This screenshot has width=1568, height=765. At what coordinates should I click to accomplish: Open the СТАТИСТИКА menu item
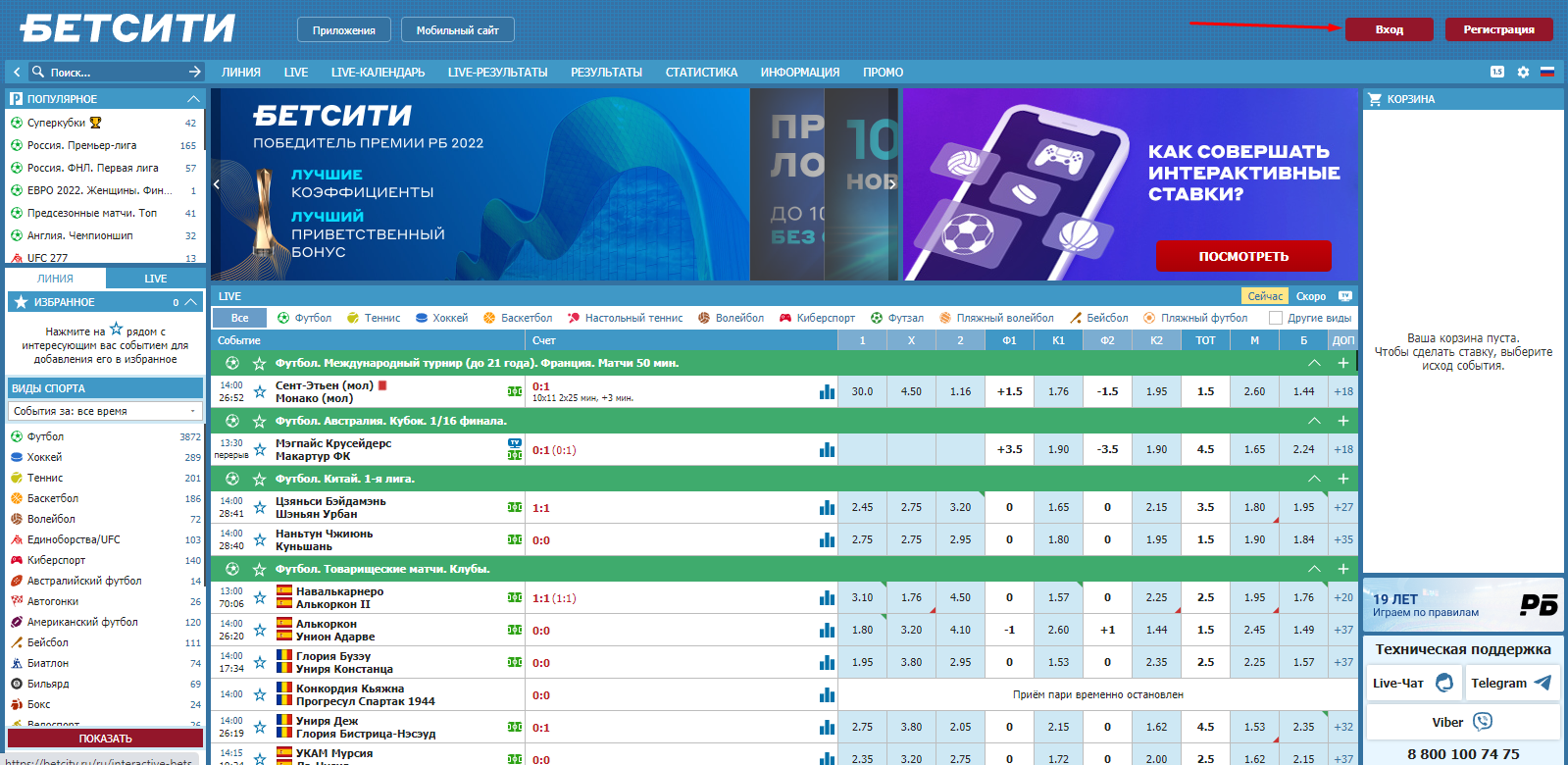[701, 73]
